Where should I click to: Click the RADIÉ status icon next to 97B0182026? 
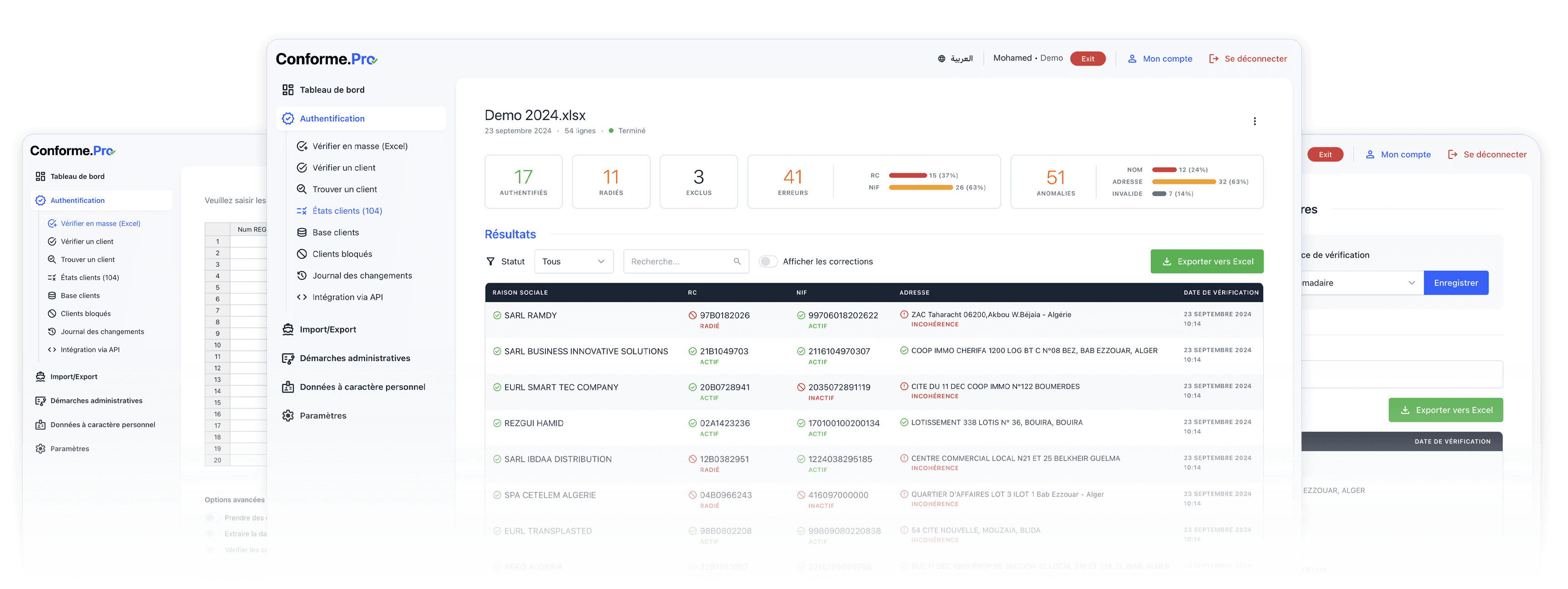click(x=692, y=315)
